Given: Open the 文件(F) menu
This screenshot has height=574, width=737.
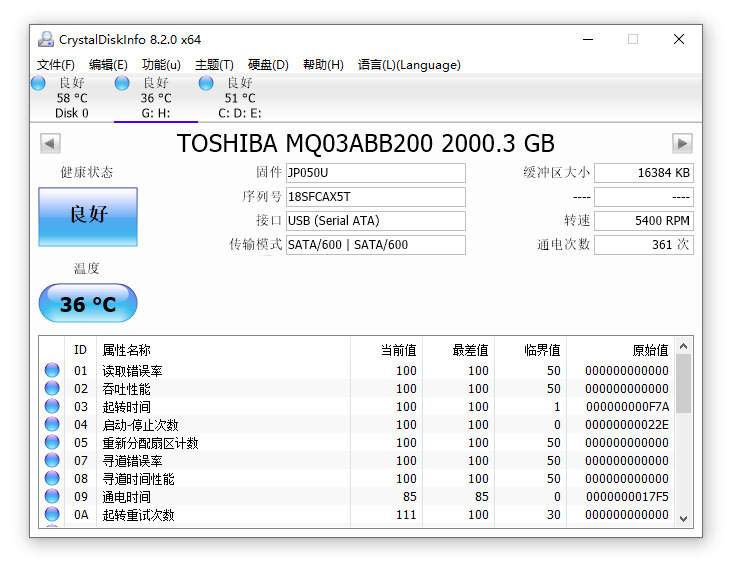Looking at the screenshot, I should tap(56, 65).
